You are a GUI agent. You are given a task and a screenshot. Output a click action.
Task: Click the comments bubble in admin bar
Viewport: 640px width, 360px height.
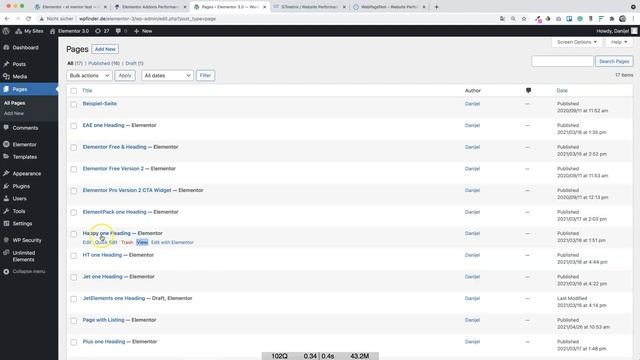click(x=121, y=31)
